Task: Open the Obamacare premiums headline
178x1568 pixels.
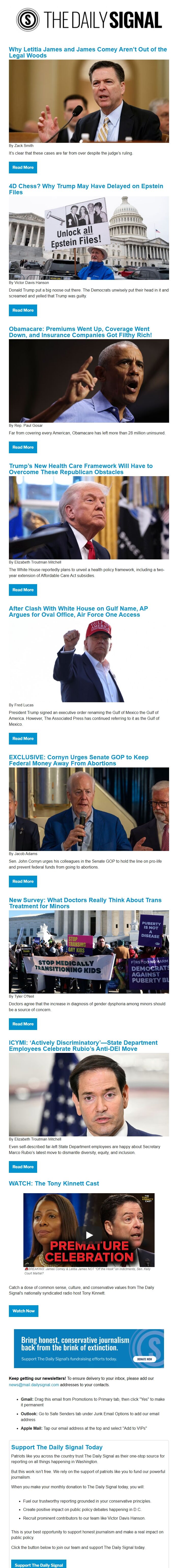Action: [80, 332]
